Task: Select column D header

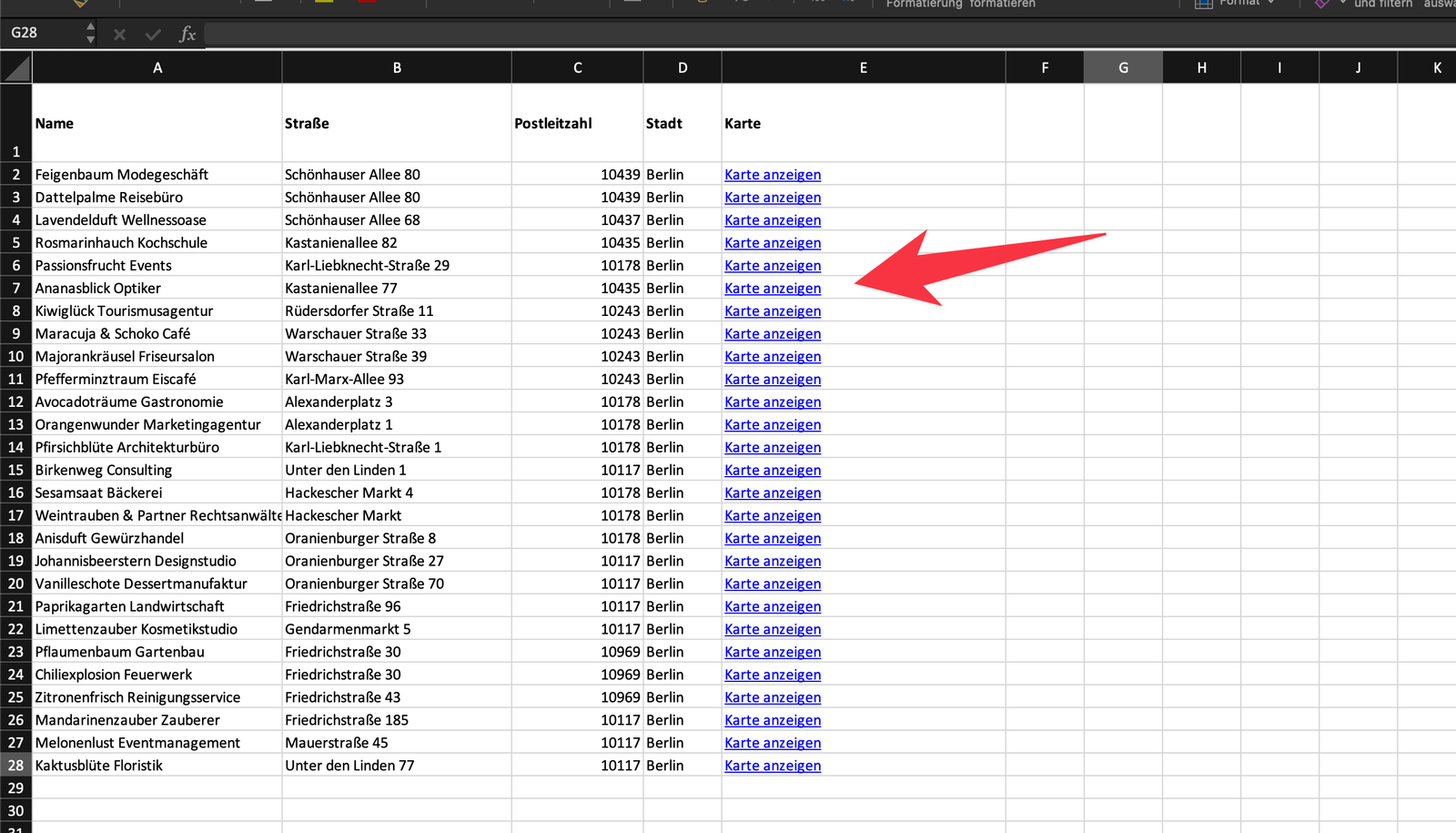Action: (682, 67)
